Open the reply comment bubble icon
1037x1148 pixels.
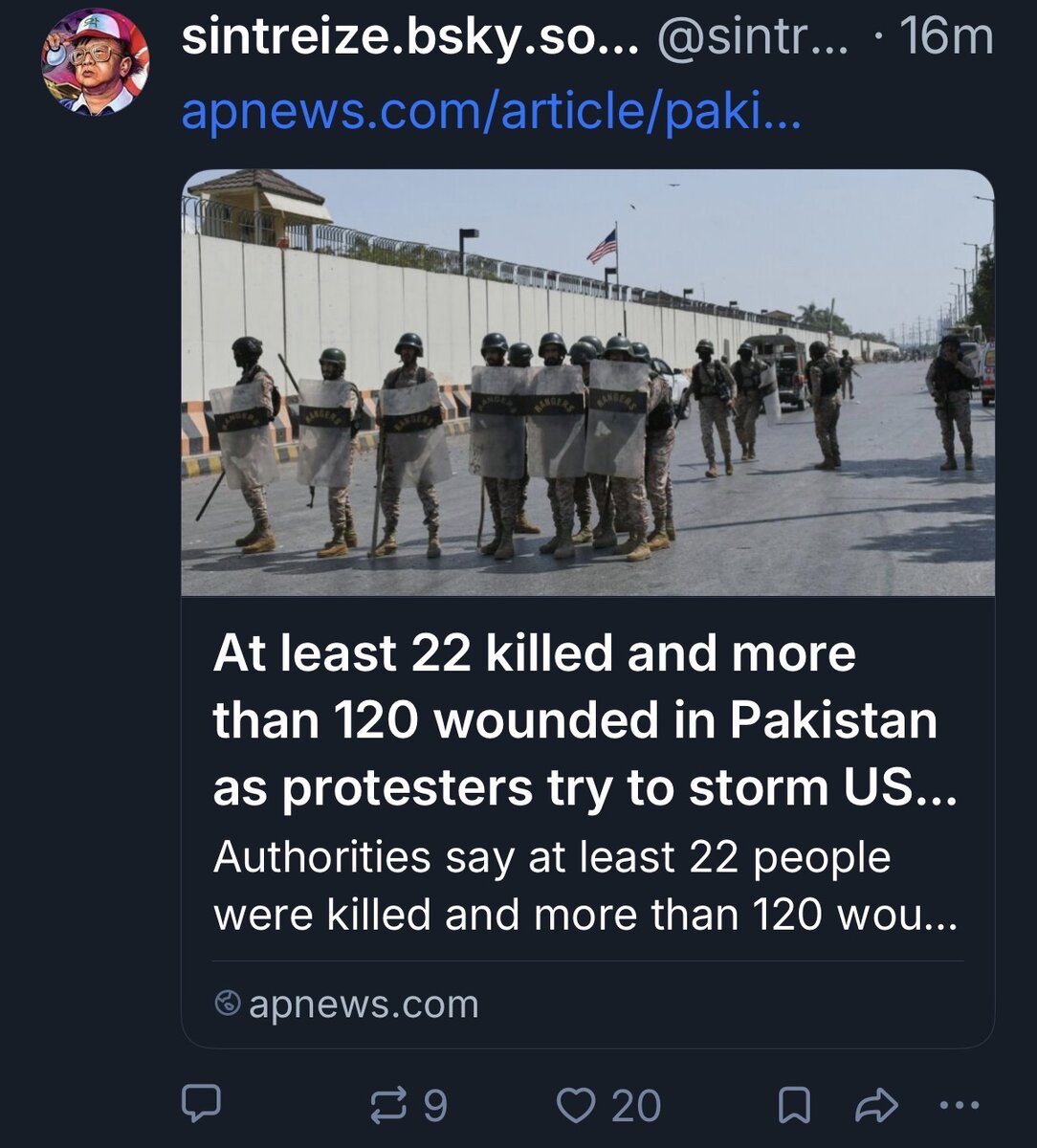click(201, 1105)
